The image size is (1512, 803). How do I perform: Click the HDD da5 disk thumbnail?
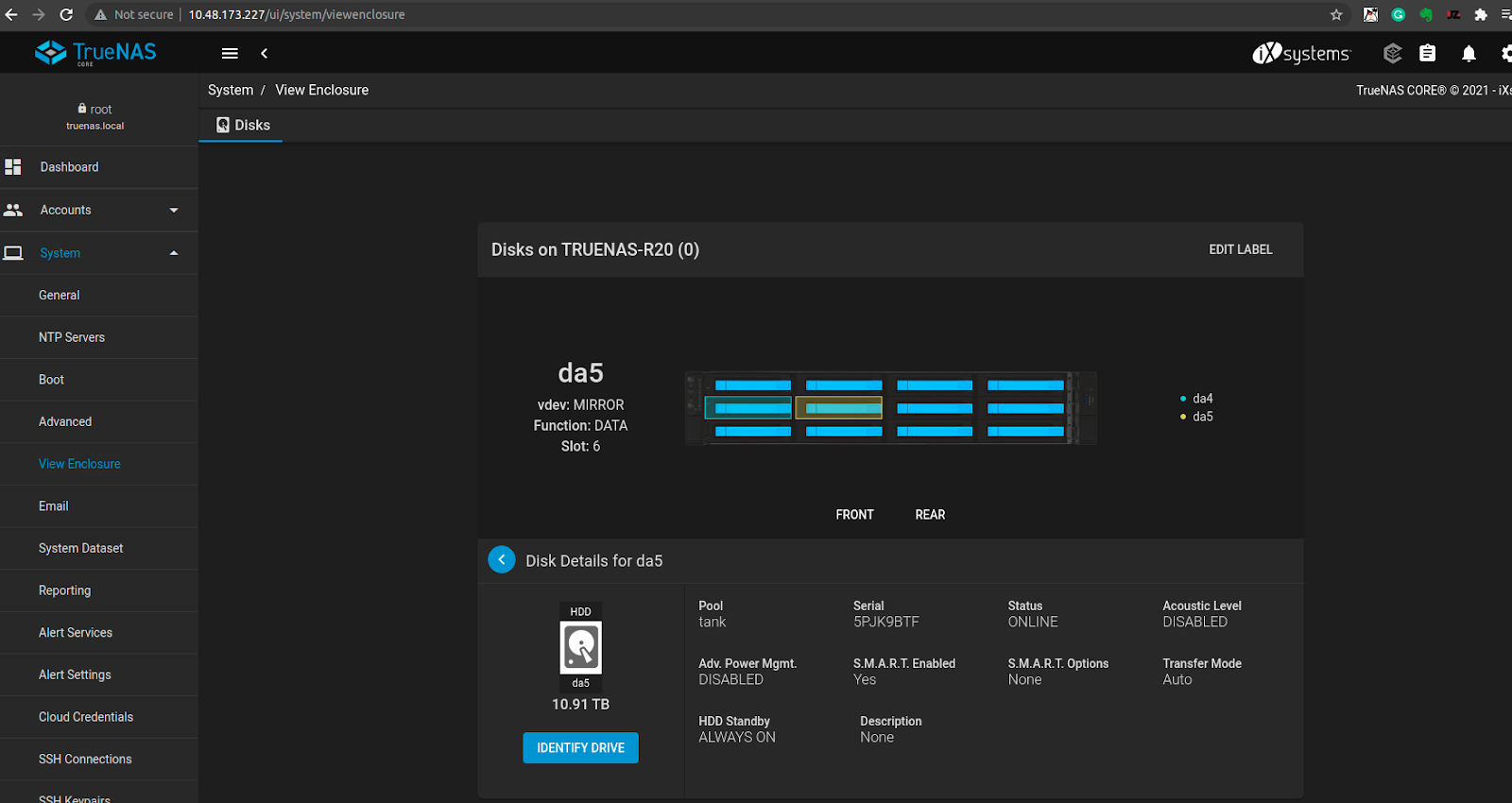(580, 648)
